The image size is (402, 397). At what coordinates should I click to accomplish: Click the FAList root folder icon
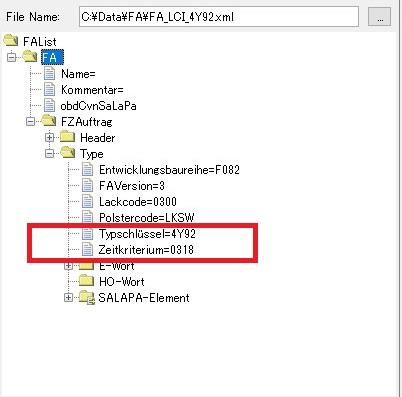[x=11, y=41]
